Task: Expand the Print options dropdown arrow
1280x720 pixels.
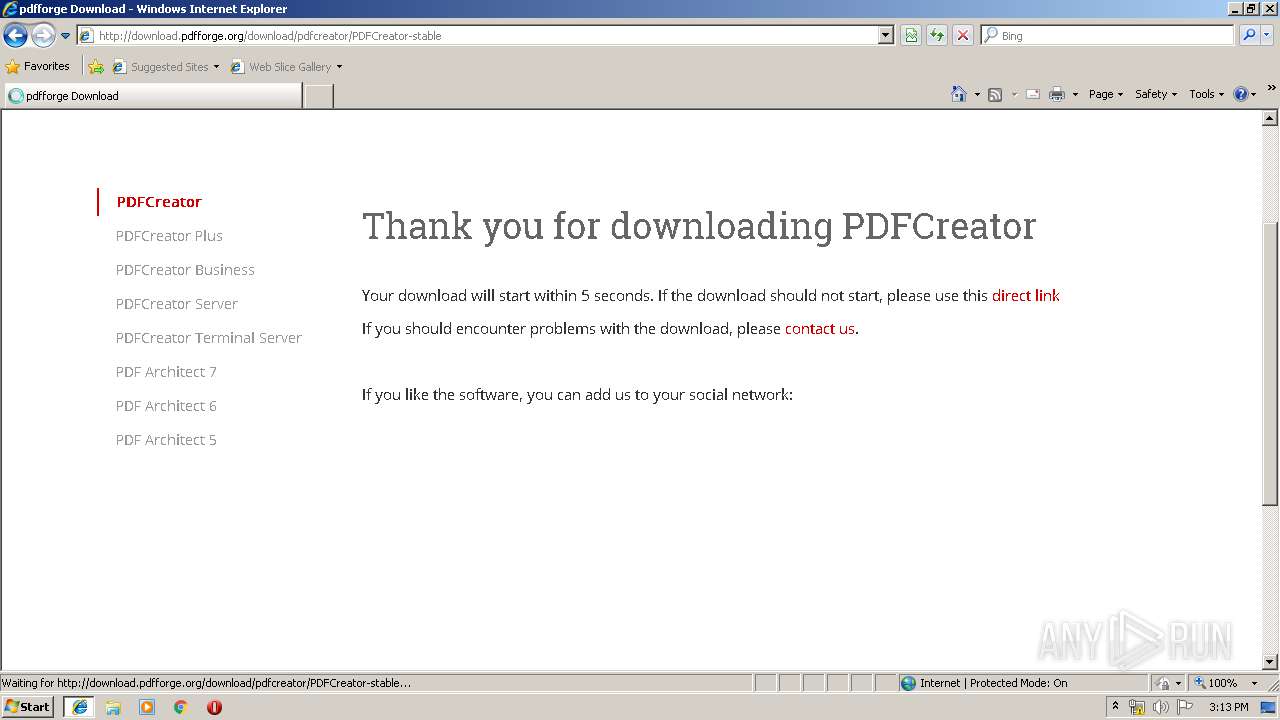Action: pos(1075,94)
